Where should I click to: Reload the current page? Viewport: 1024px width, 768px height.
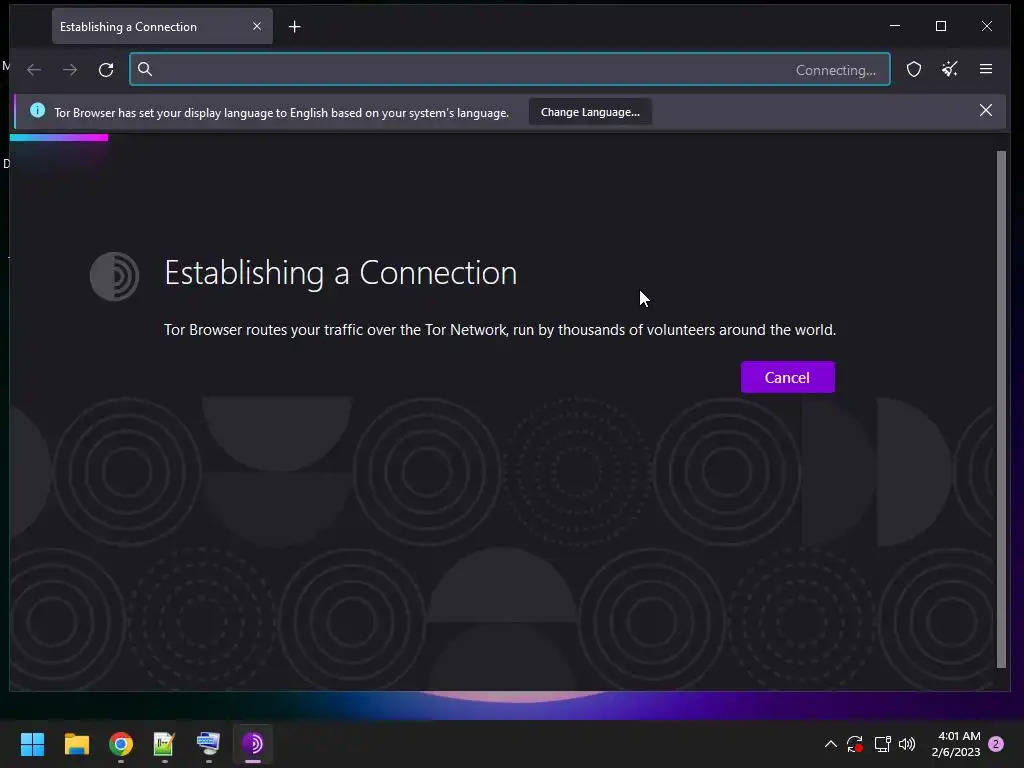[x=106, y=69]
